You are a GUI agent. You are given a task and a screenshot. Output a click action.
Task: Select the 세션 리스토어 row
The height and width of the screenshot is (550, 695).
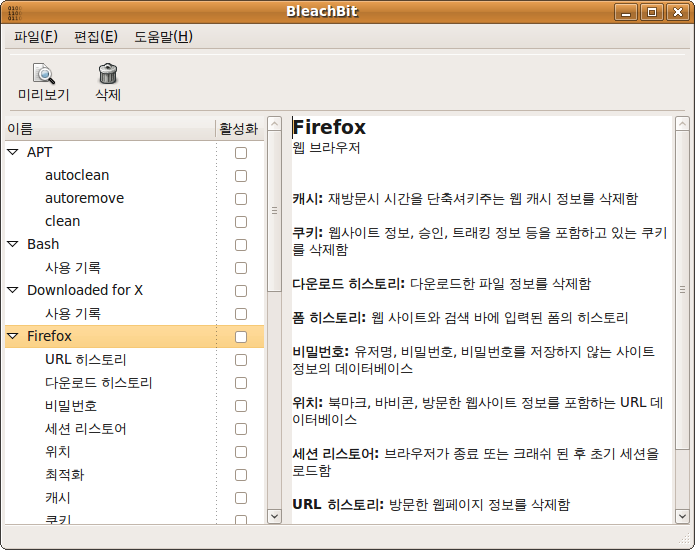[x=134, y=429]
